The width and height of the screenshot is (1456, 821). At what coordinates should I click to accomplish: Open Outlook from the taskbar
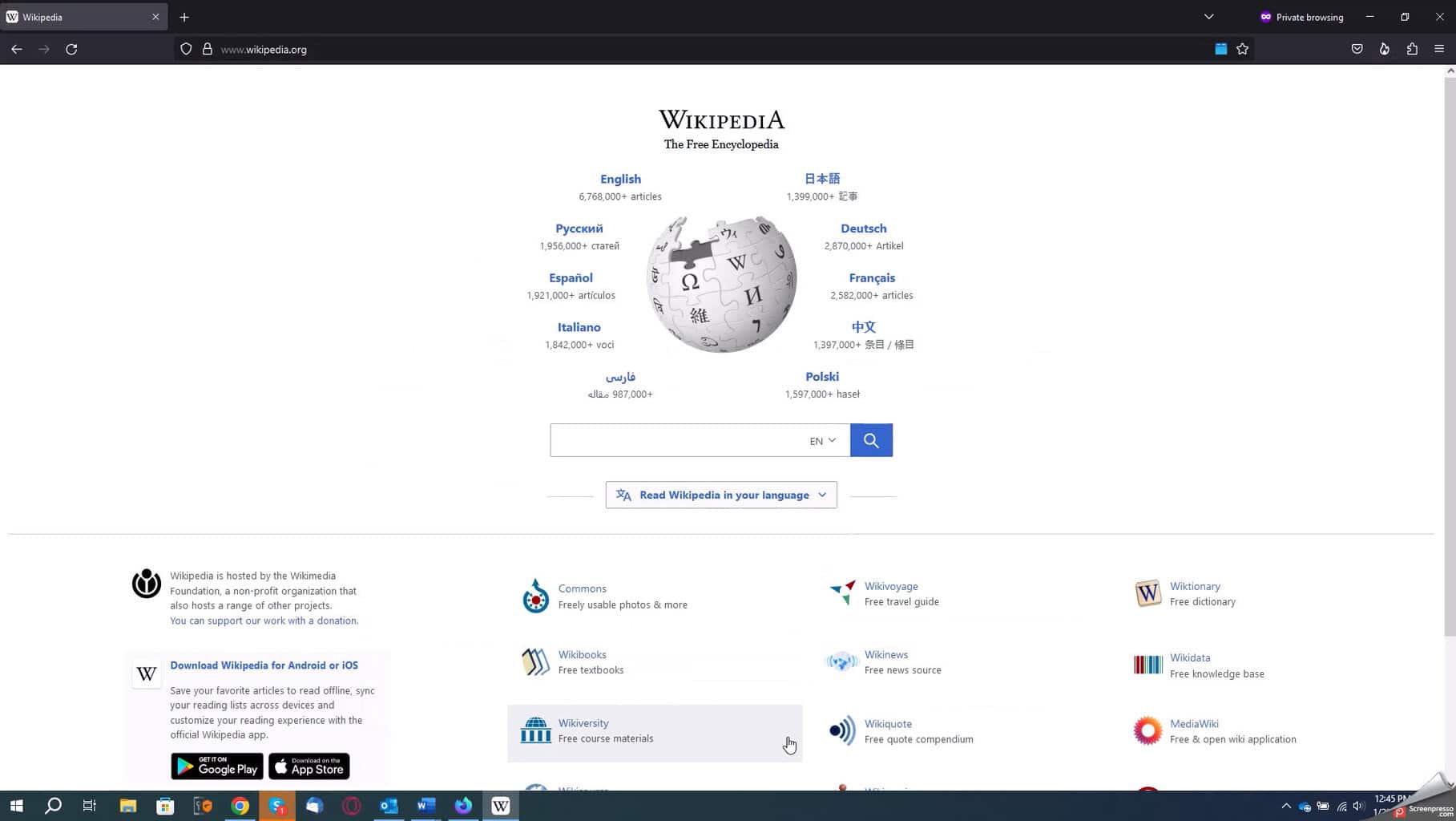389,806
